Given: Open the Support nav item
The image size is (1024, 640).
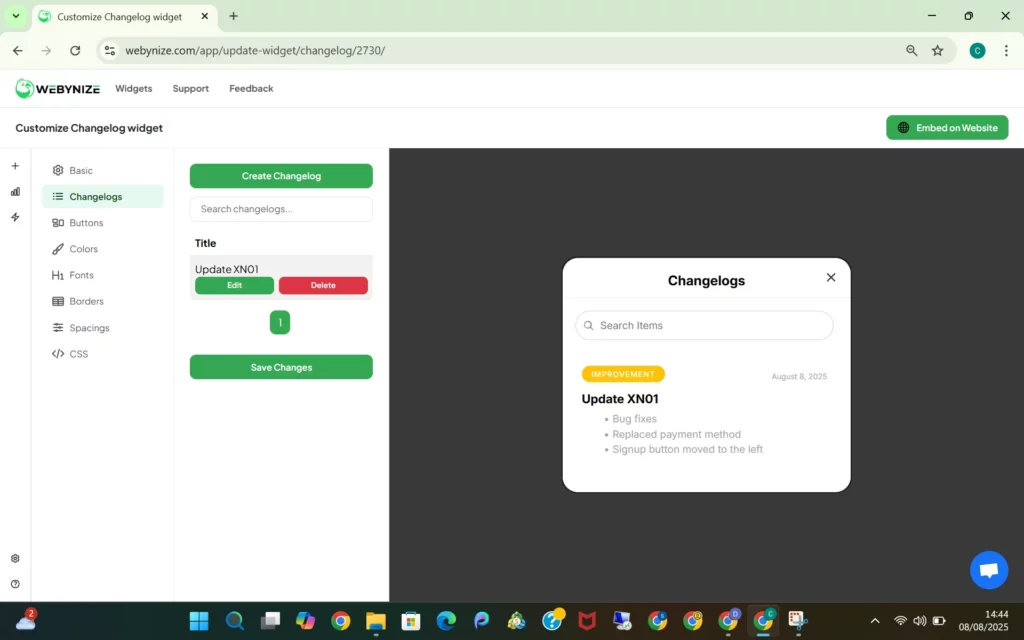Looking at the screenshot, I should tap(191, 88).
